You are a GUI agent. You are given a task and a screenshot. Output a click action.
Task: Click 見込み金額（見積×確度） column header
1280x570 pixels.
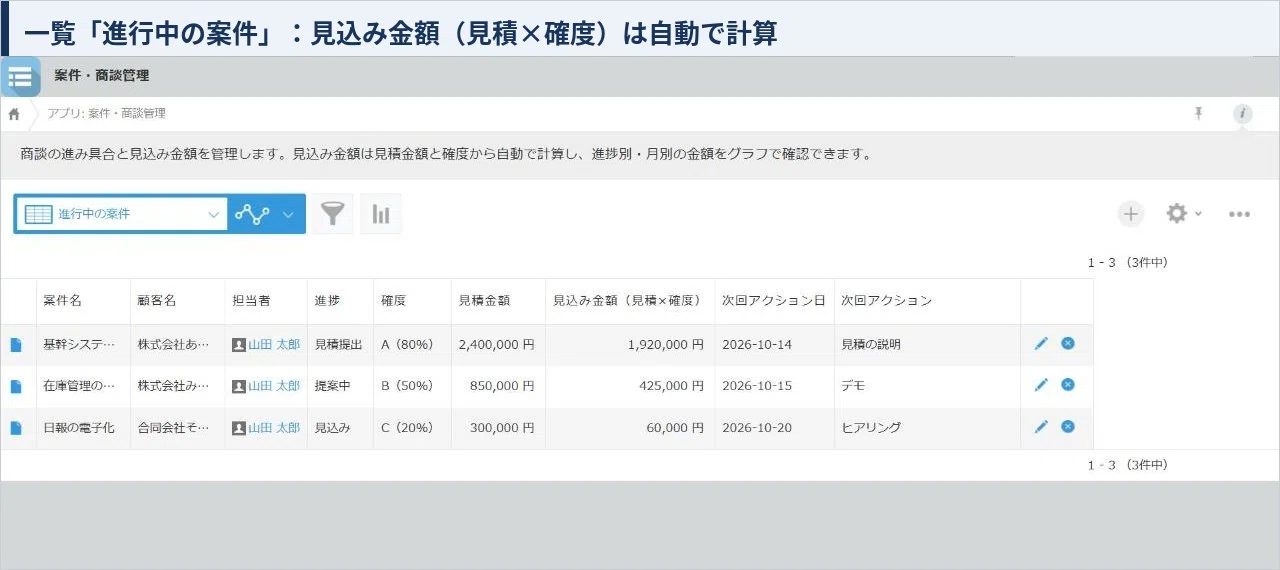click(x=630, y=300)
